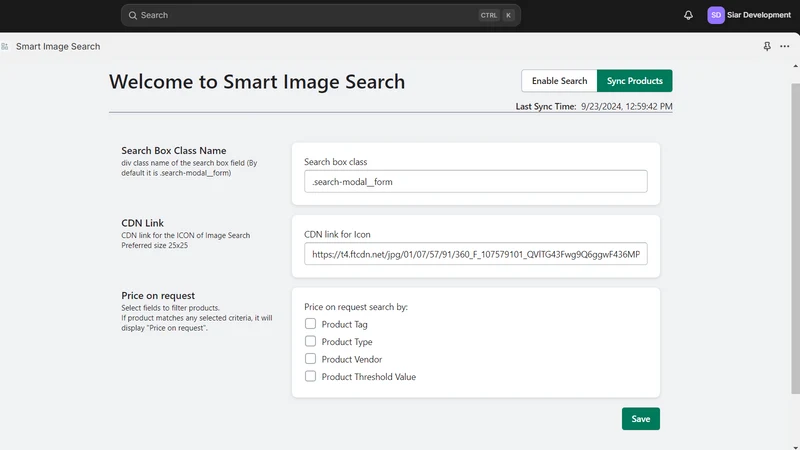Click the Search Box Class Name heading
The height and width of the screenshot is (450, 800).
(173, 151)
